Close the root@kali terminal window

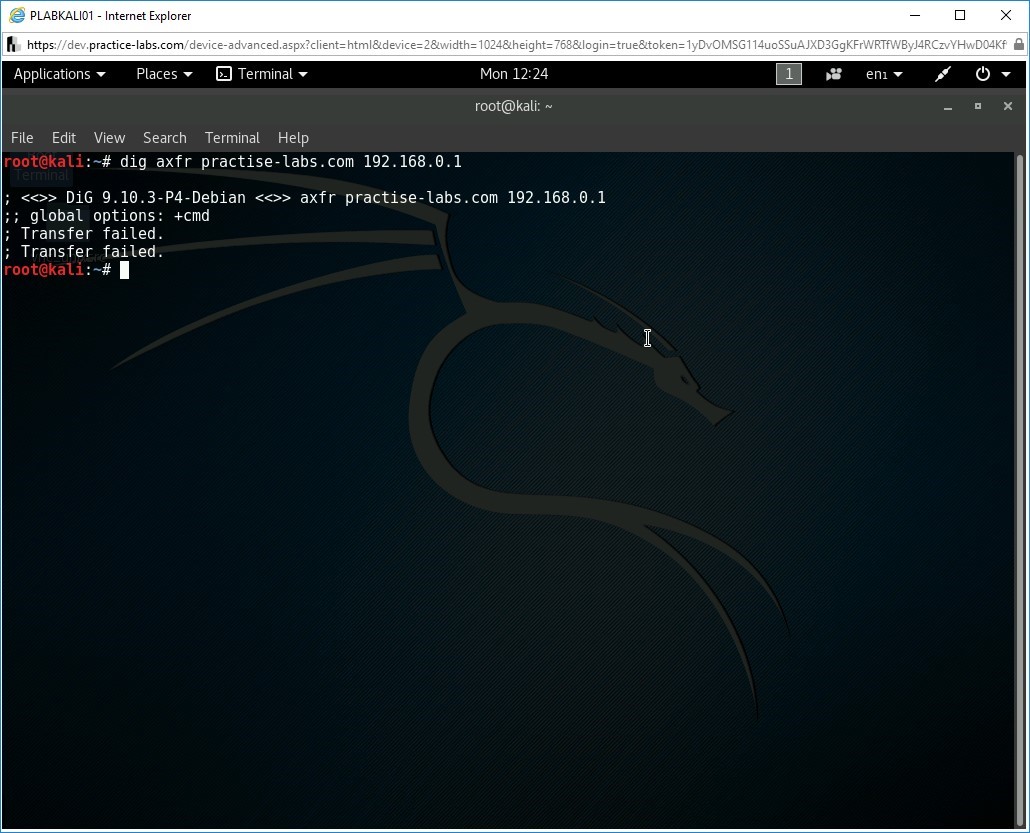pyautogui.click(x=1008, y=106)
